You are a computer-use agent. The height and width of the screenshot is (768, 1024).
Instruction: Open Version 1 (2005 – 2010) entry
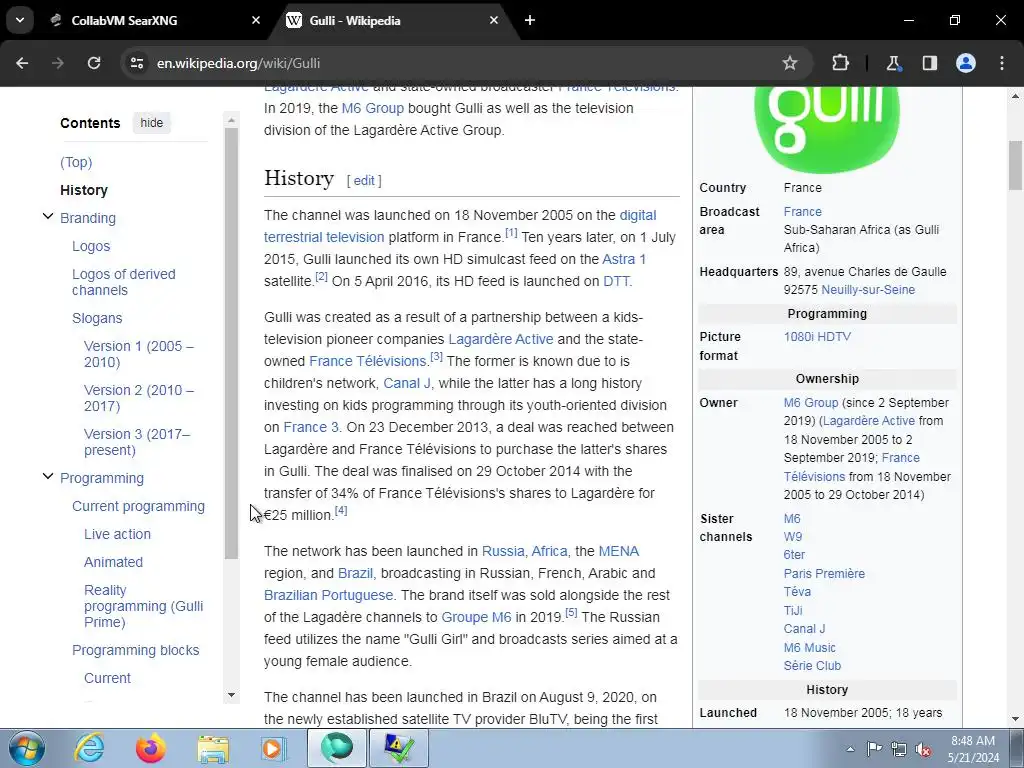(138, 354)
